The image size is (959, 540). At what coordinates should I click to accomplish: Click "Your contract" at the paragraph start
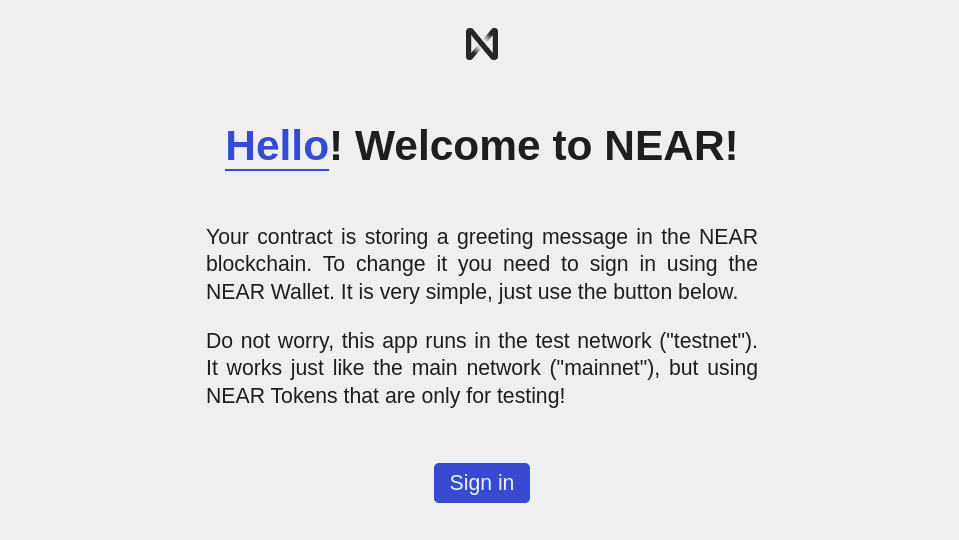pos(269,237)
